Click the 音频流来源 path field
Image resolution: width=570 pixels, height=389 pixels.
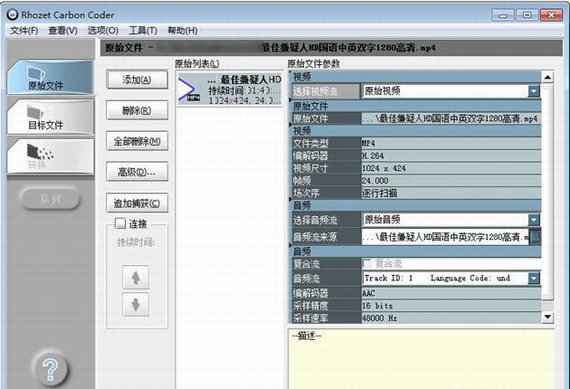point(445,237)
